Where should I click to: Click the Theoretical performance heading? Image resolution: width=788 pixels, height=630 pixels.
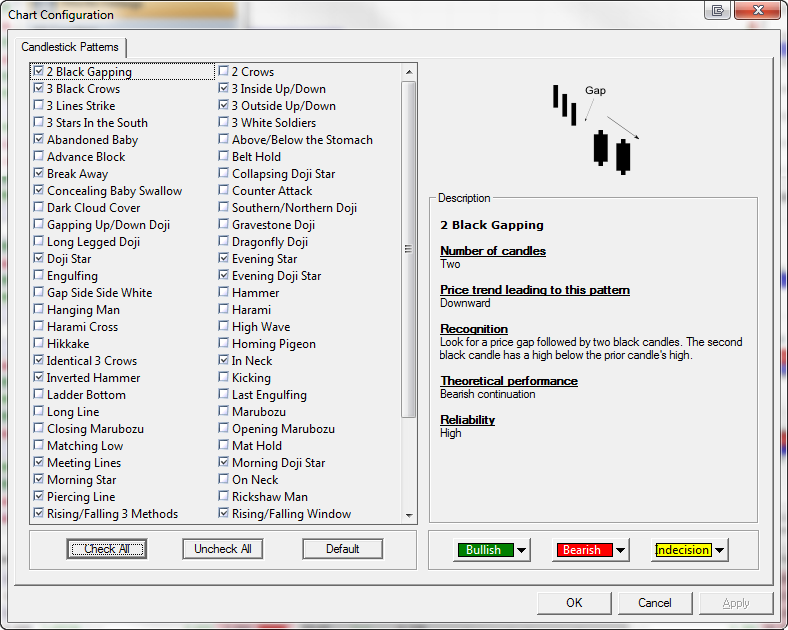509,381
